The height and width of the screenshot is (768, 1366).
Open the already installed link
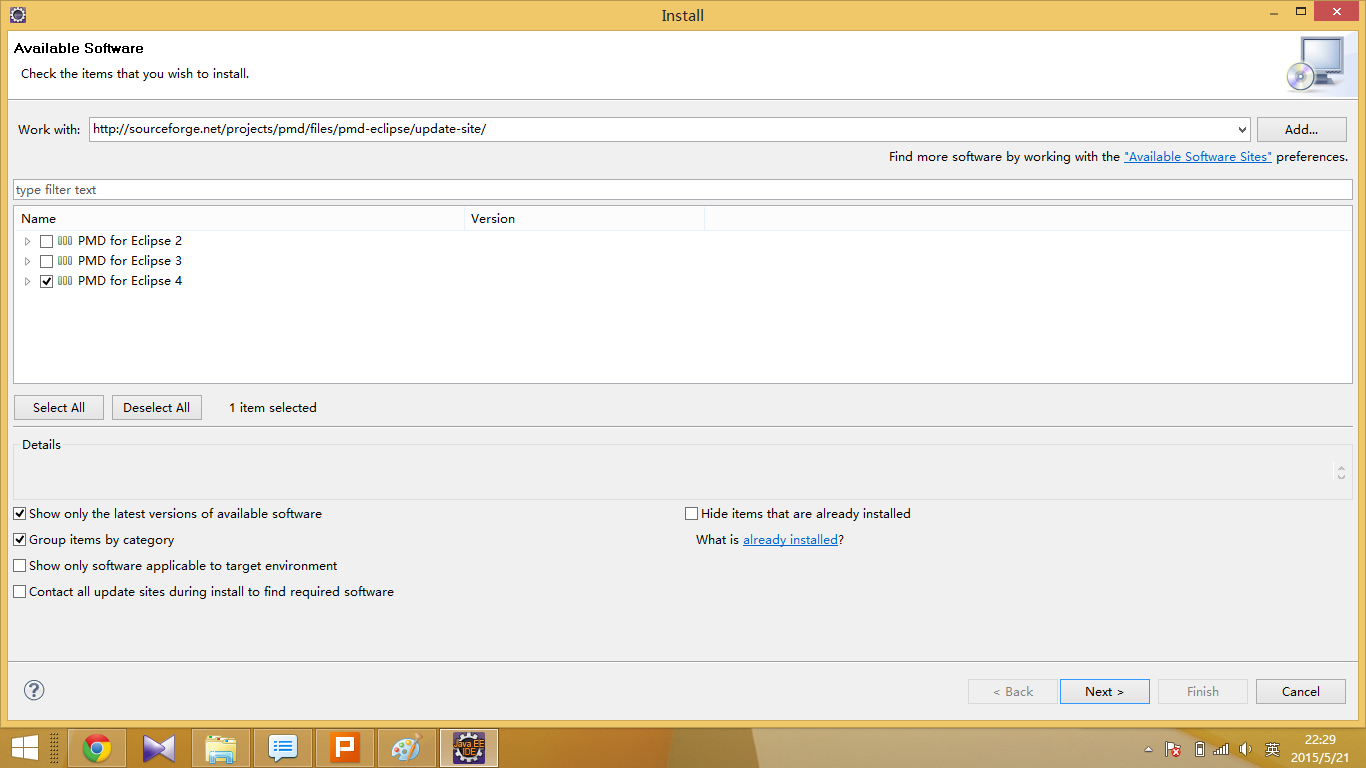[x=790, y=540]
